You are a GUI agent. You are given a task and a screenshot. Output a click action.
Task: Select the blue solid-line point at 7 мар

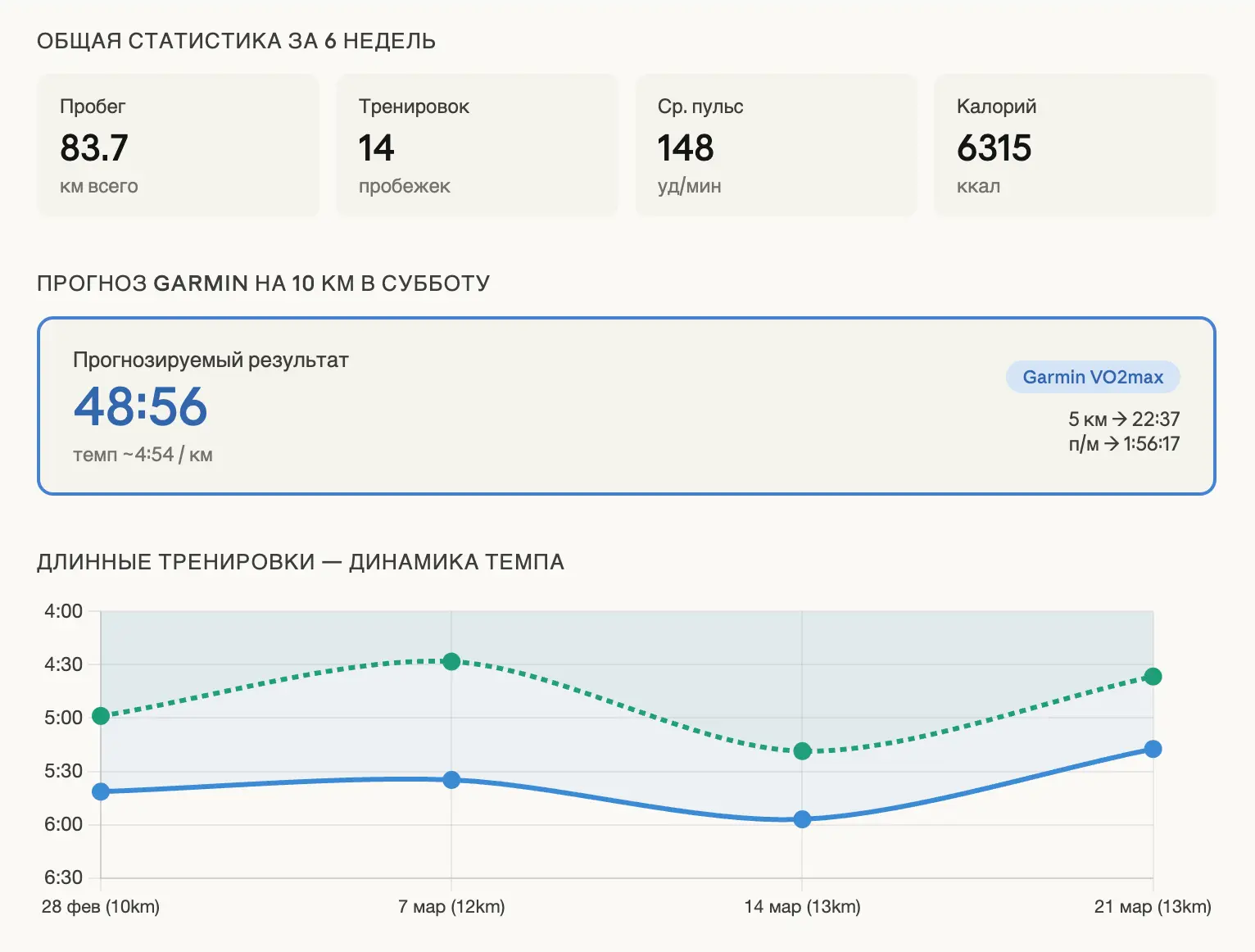coord(451,780)
